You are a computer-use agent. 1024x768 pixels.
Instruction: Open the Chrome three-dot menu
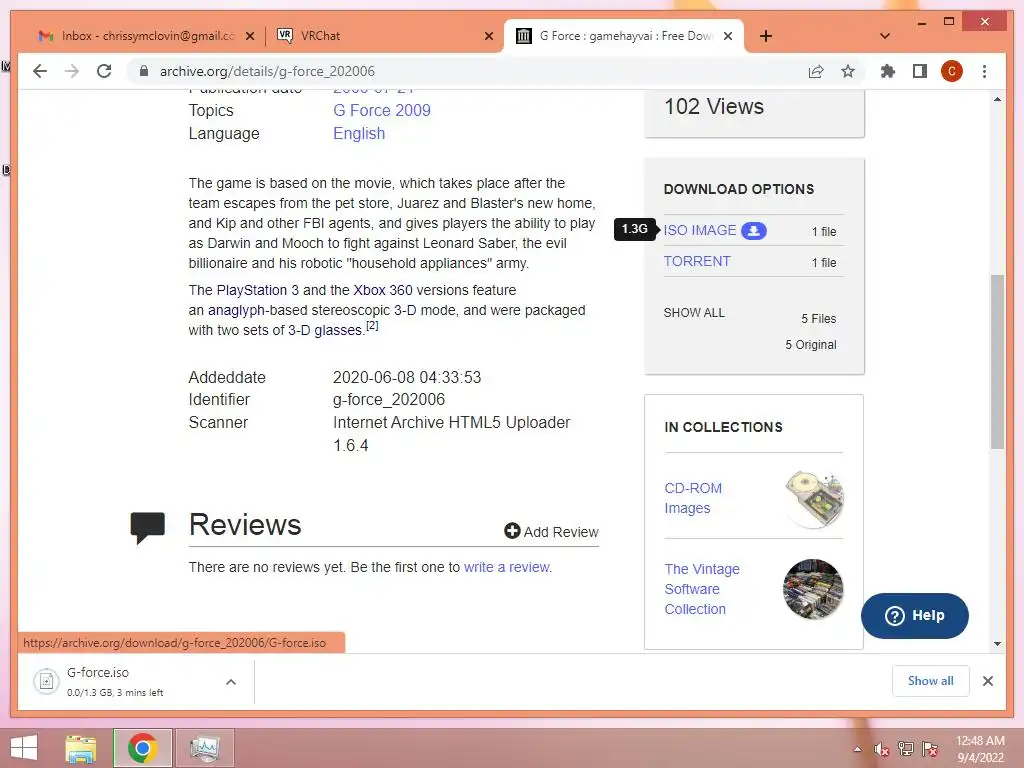pos(984,71)
